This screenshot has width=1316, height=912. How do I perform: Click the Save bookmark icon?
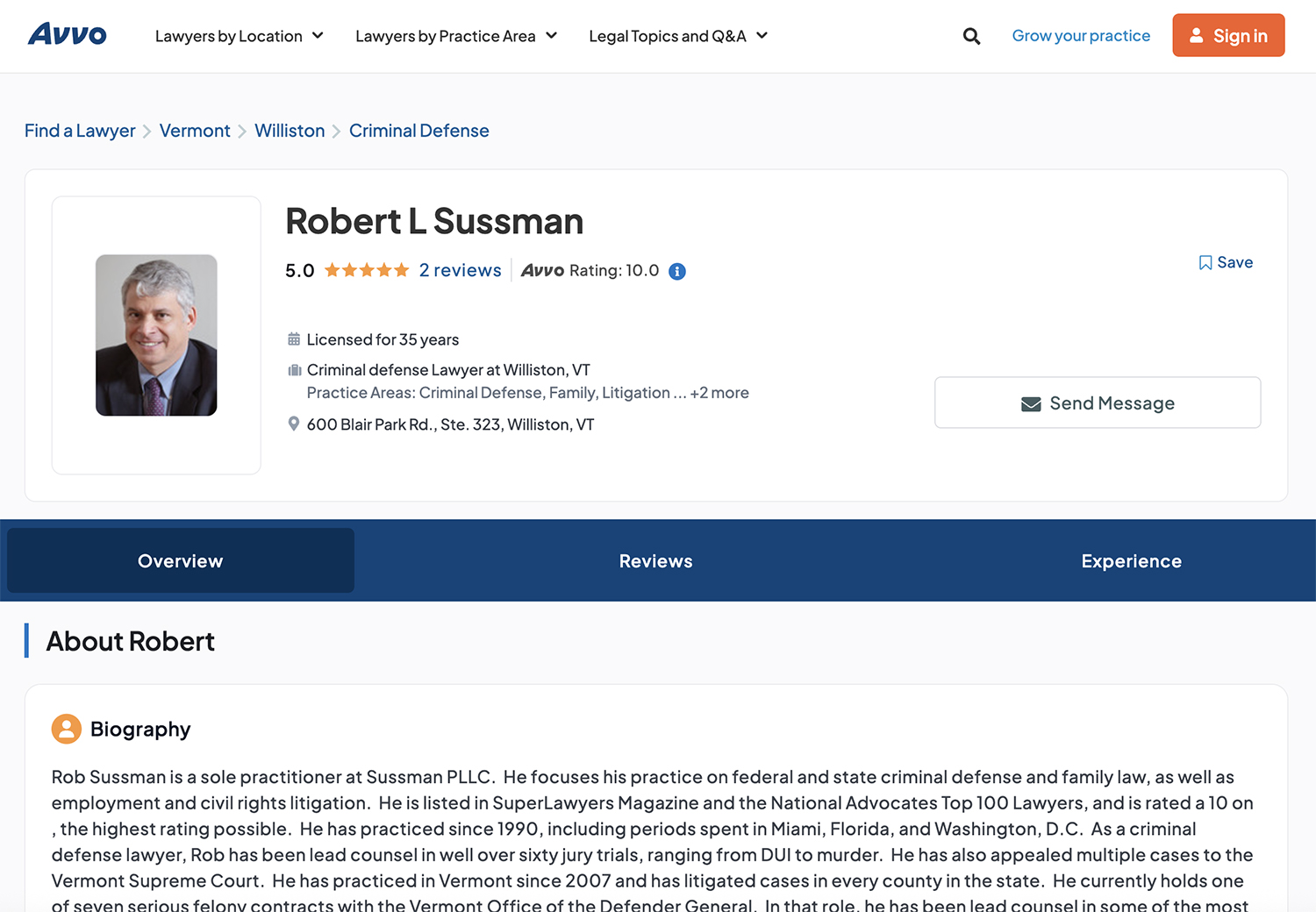[x=1205, y=263]
